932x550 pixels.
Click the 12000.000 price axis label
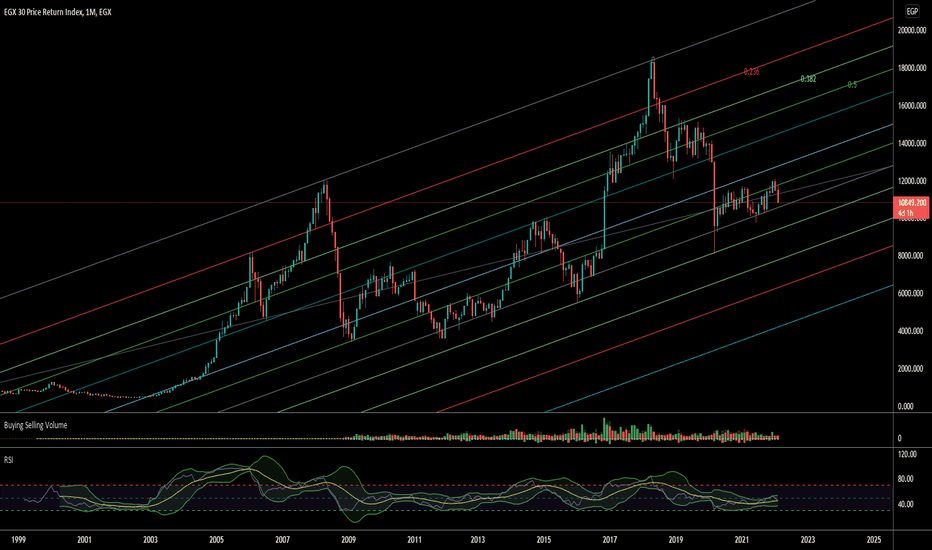coord(912,181)
